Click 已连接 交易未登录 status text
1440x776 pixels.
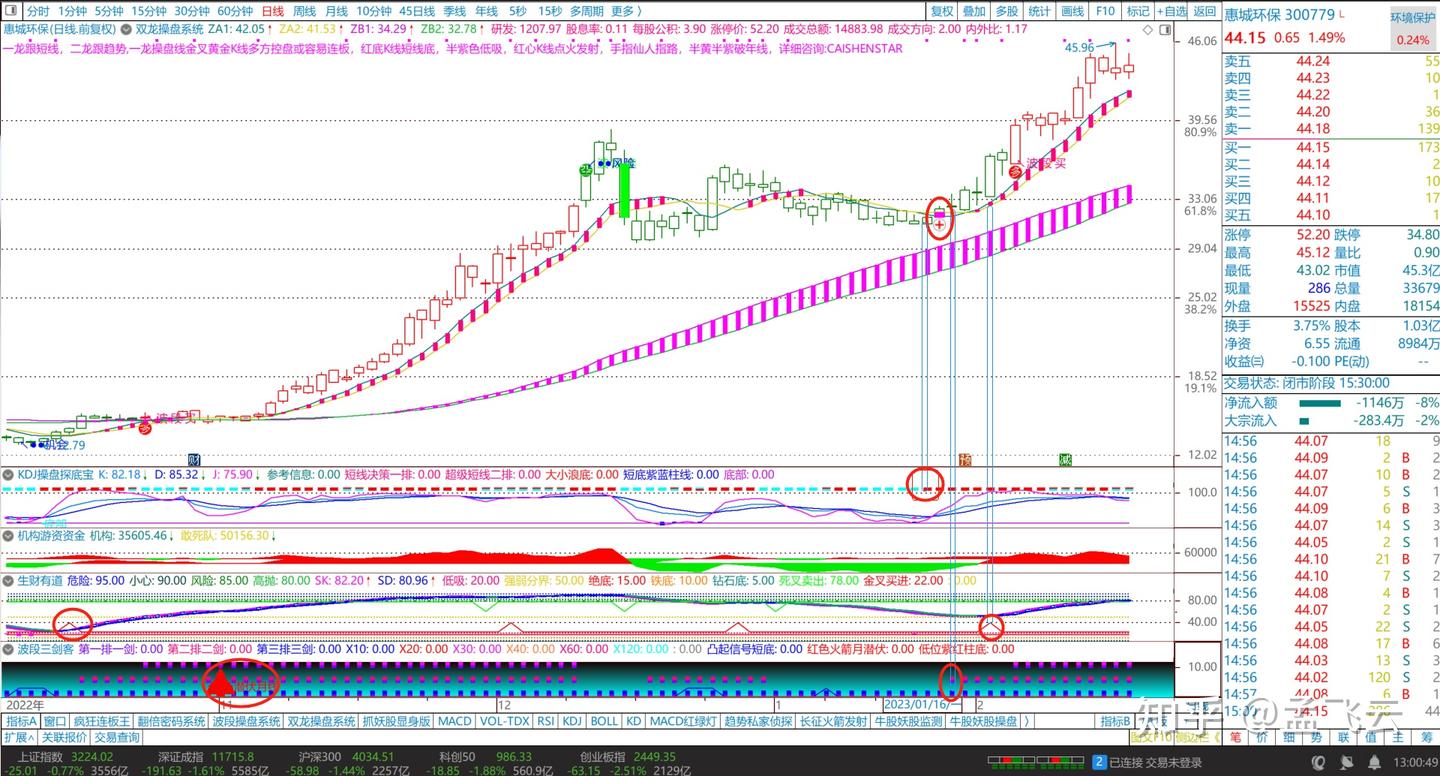(1155, 762)
